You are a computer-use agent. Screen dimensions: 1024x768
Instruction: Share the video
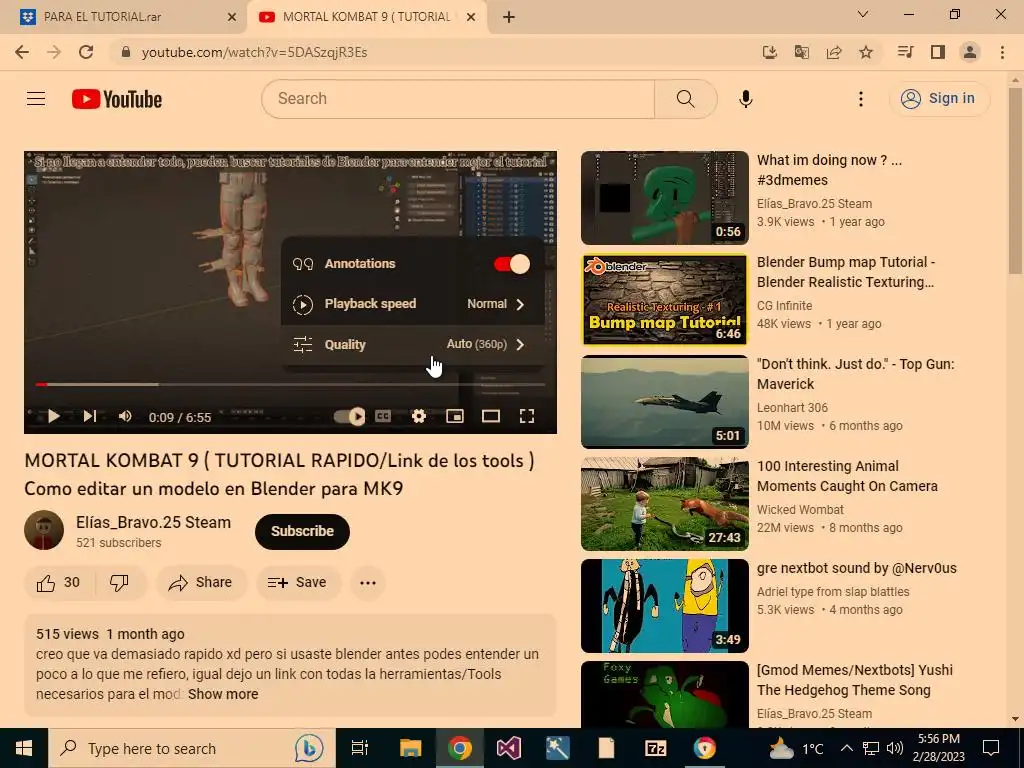pyautogui.click(x=200, y=583)
